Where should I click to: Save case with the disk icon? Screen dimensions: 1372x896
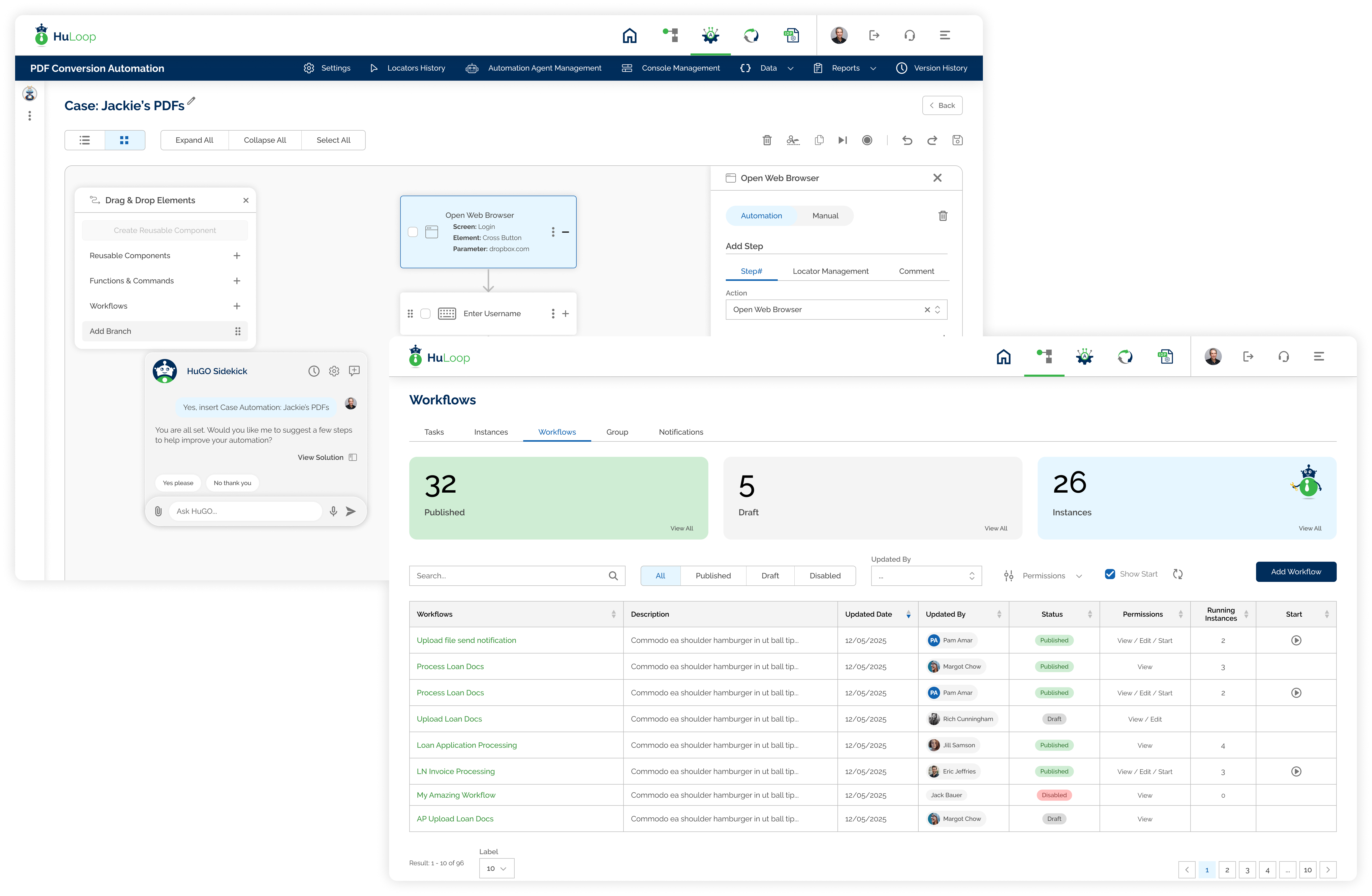(957, 140)
